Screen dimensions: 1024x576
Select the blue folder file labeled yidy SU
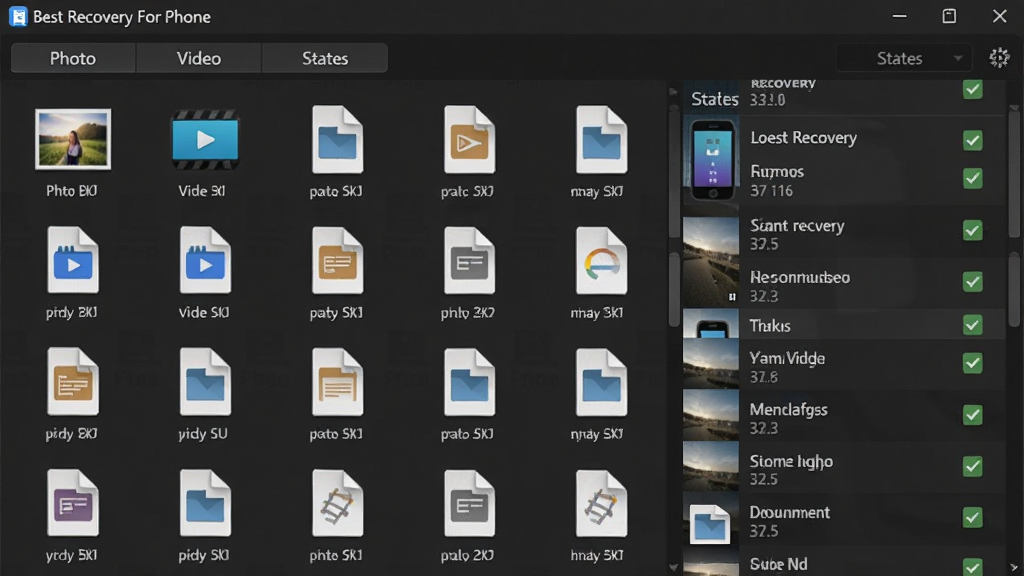click(205, 382)
